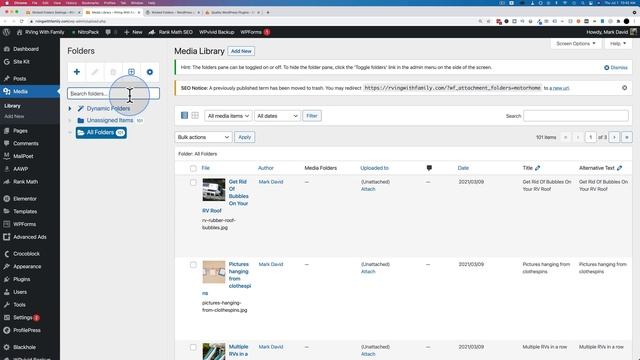
Task: Click the add new folder plus icon
Action: tap(76, 72)
